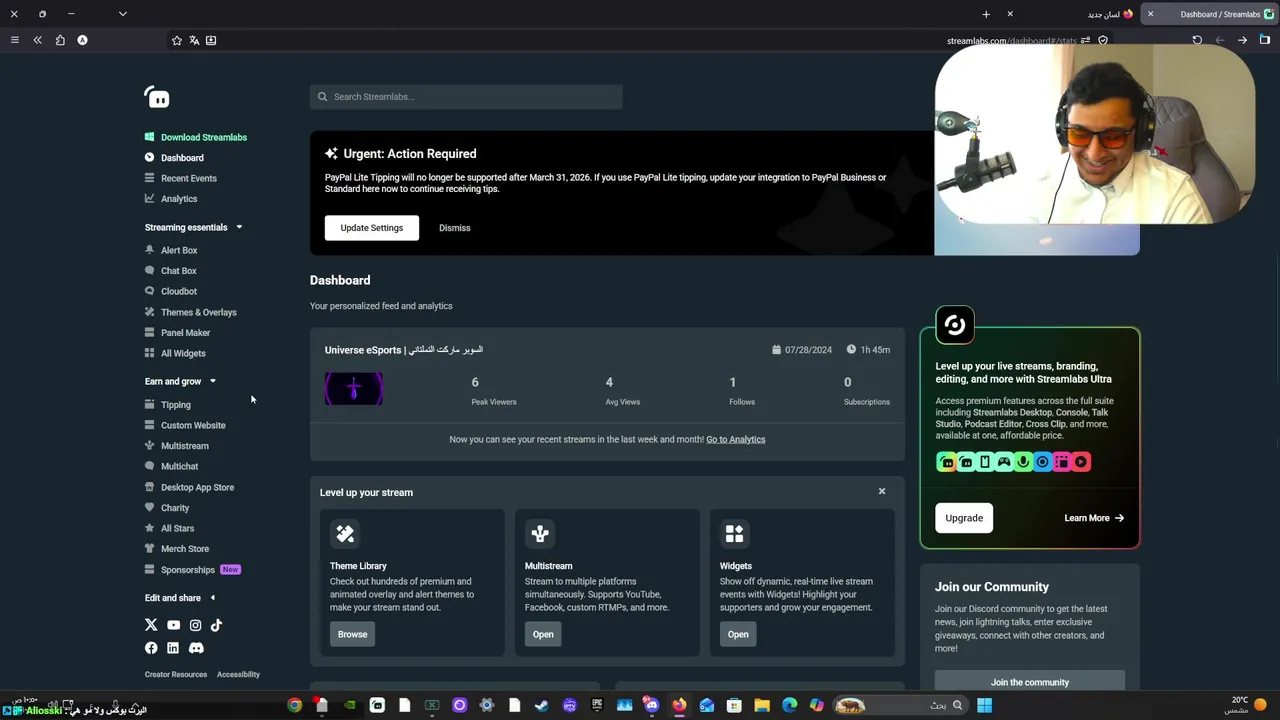Open the TikTok social icon
Image resolution: width=1280 pixels, height=720 pixels.
pos(216,625)
